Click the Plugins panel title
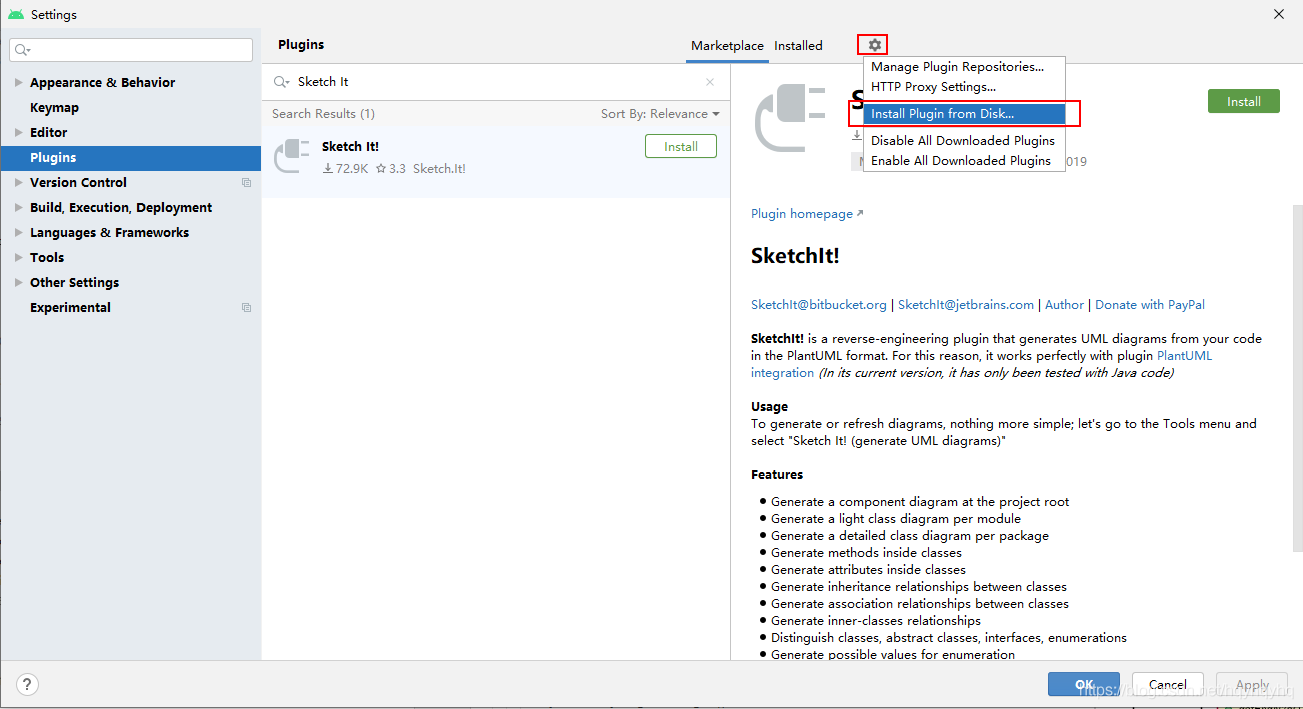Image resolution: width=1303 pixels, height=709 pixels. click(x=301, y=45)
